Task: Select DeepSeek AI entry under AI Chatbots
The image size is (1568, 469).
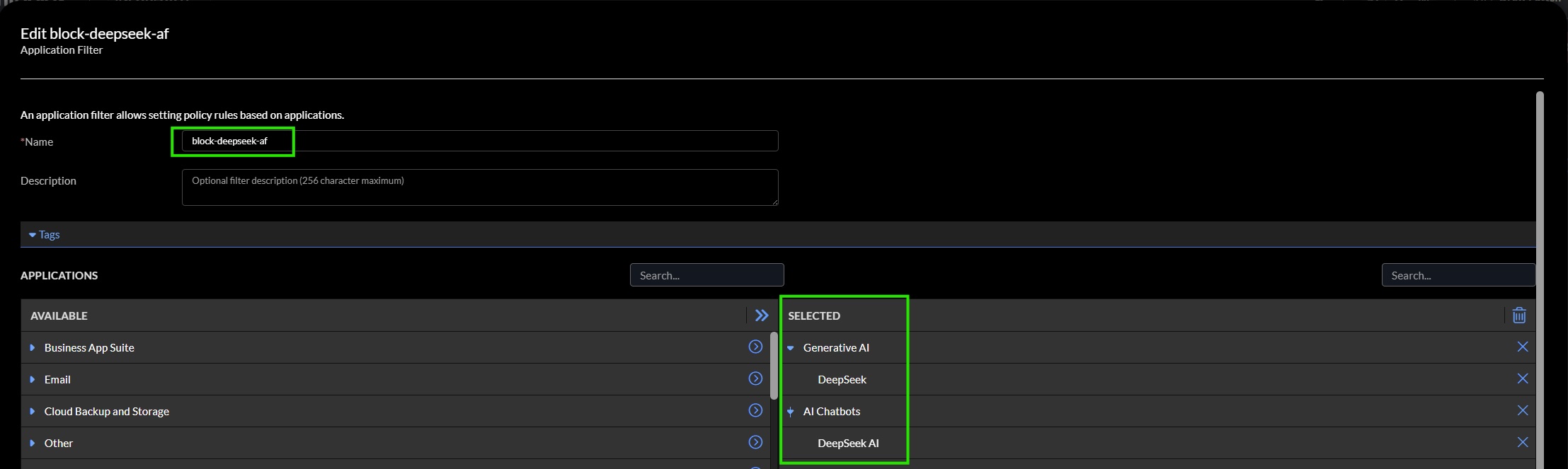Action: 848,443
